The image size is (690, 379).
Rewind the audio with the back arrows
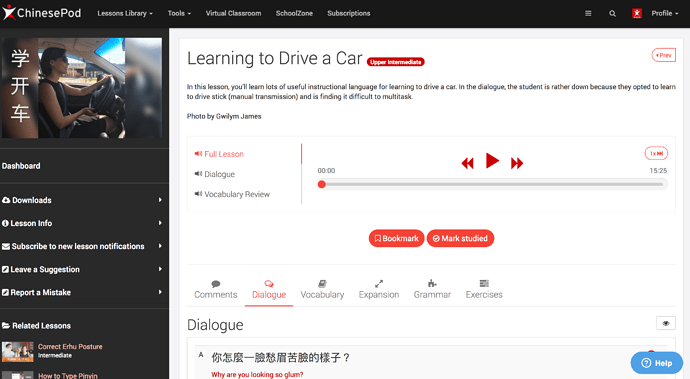(467, 163)
